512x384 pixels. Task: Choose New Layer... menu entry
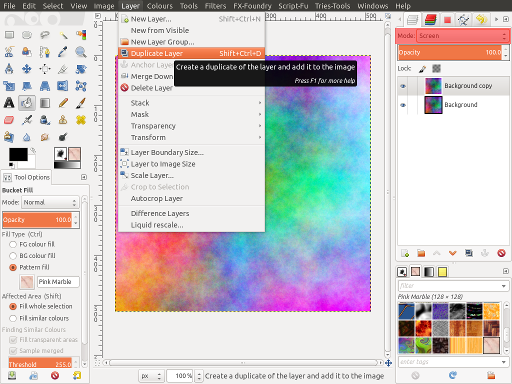tap(192, 19)
